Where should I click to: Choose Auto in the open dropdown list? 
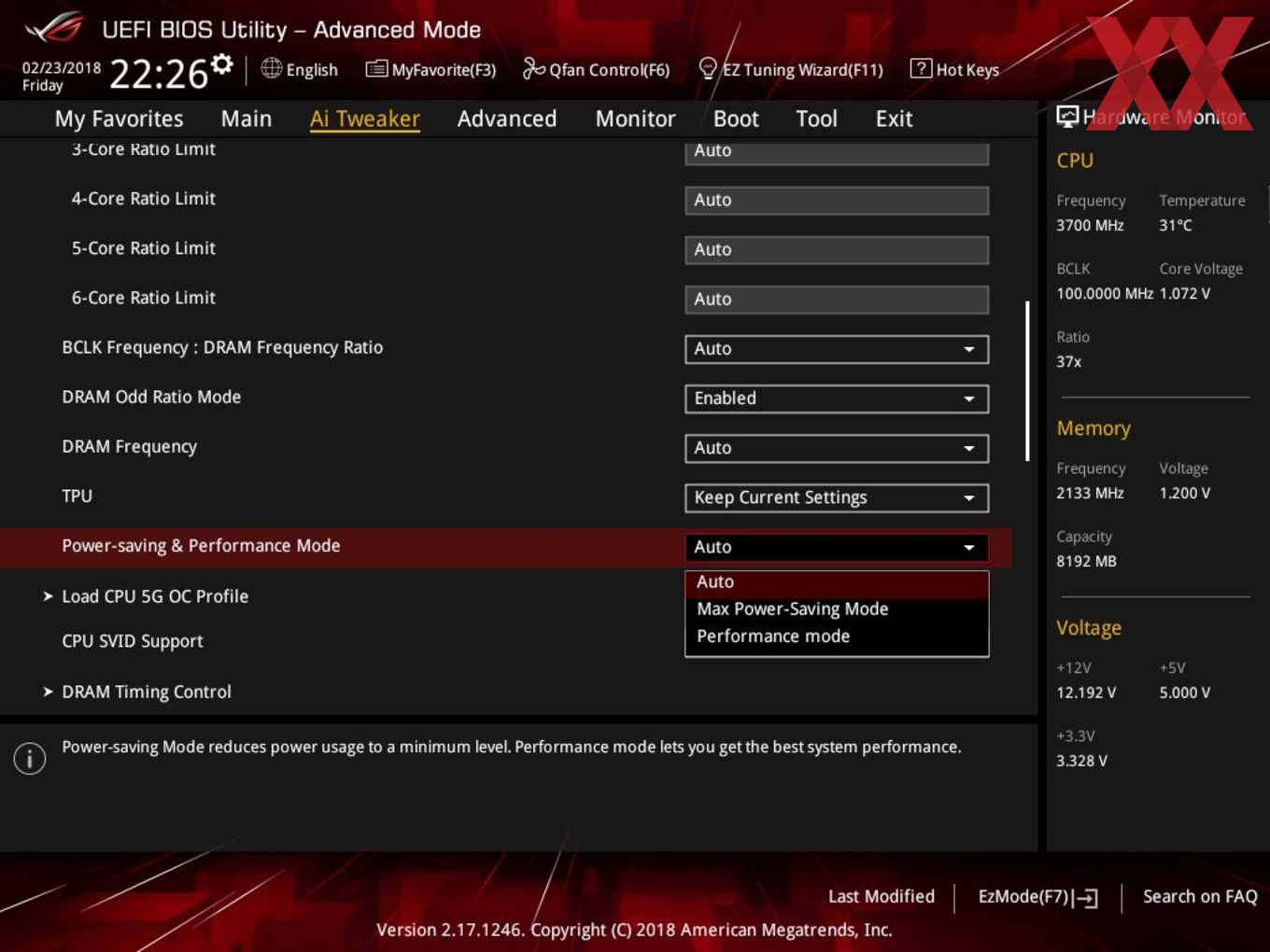click(x=837, y=582)
